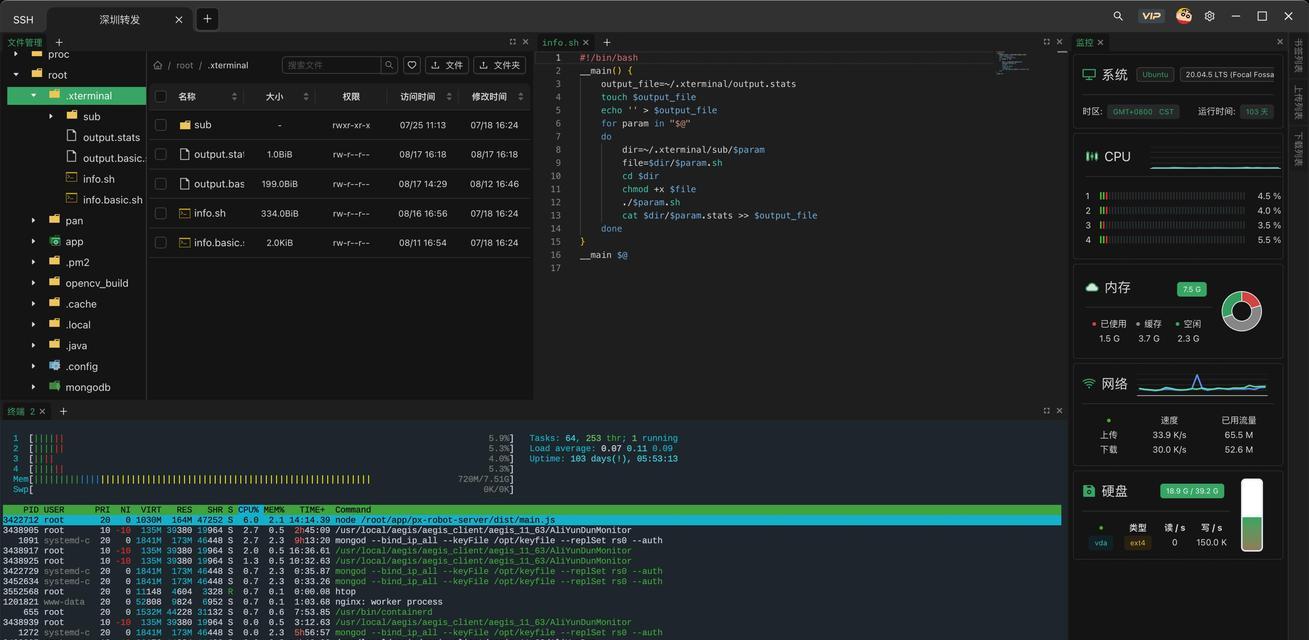Expand the pan folder in the tree
Image resolution: width=1309 pixels, height=640 pixels.
coord(33,220)
